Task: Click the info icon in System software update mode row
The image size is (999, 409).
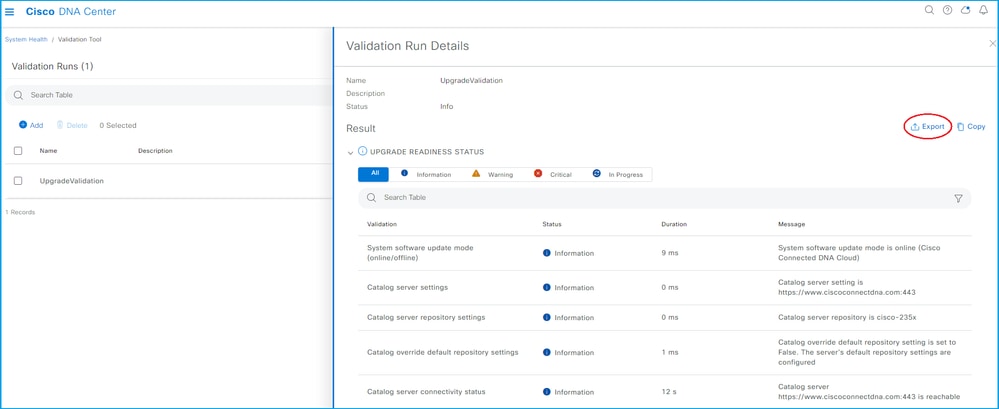Action: pos(547,253)
